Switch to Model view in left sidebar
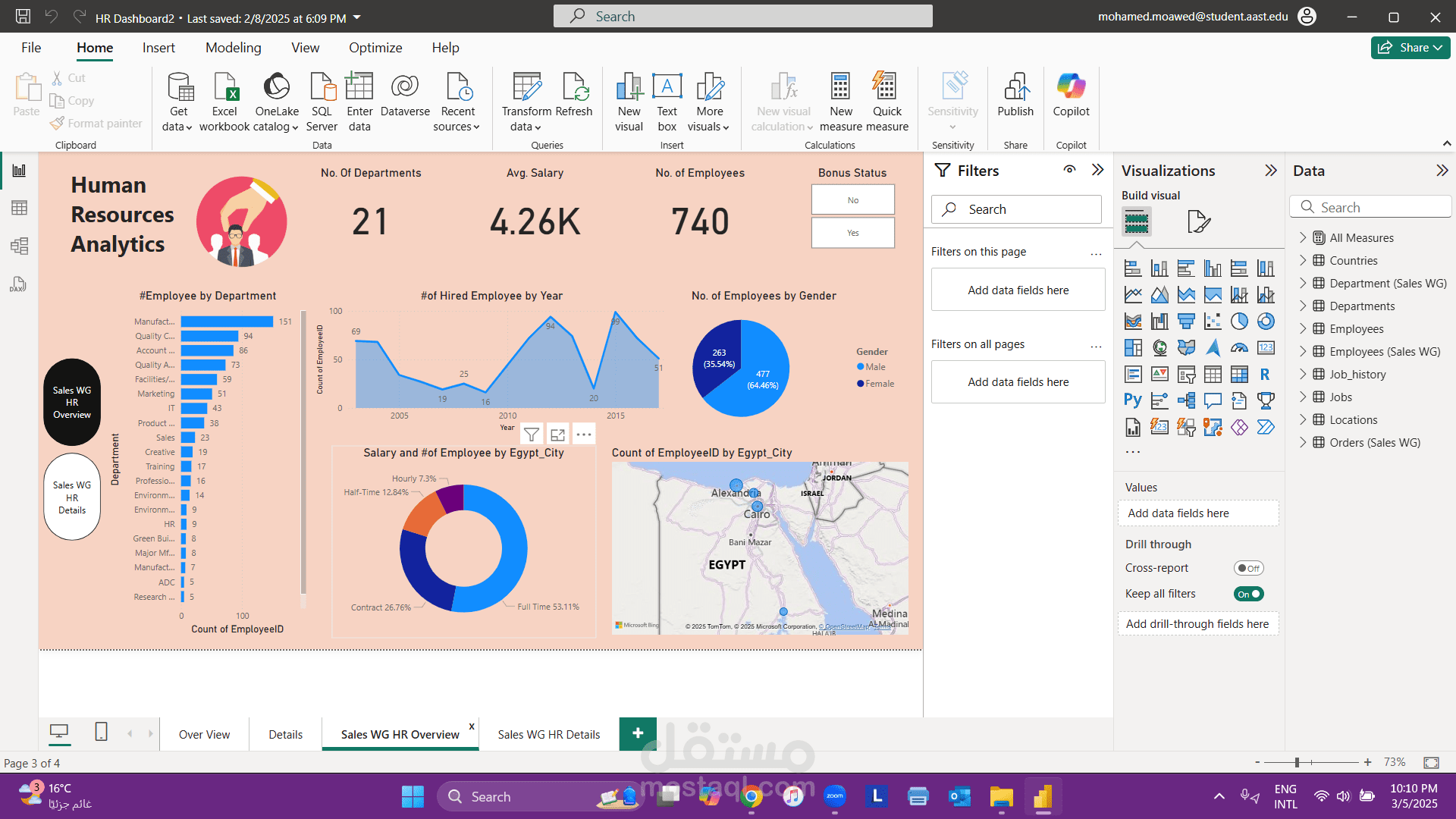Viewport: 1456px width, 819px height. pyautogui.click(x=19, y=246)
